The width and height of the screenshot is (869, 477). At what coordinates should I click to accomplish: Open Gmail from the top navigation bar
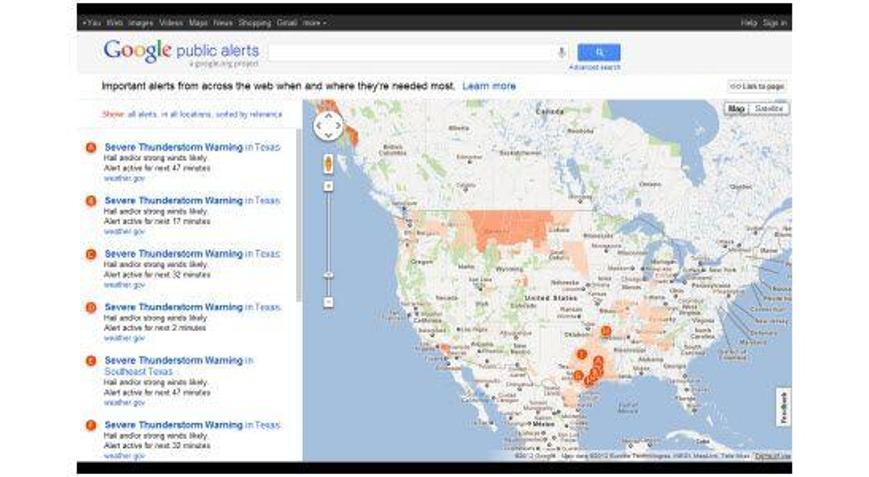pos(287,22)
